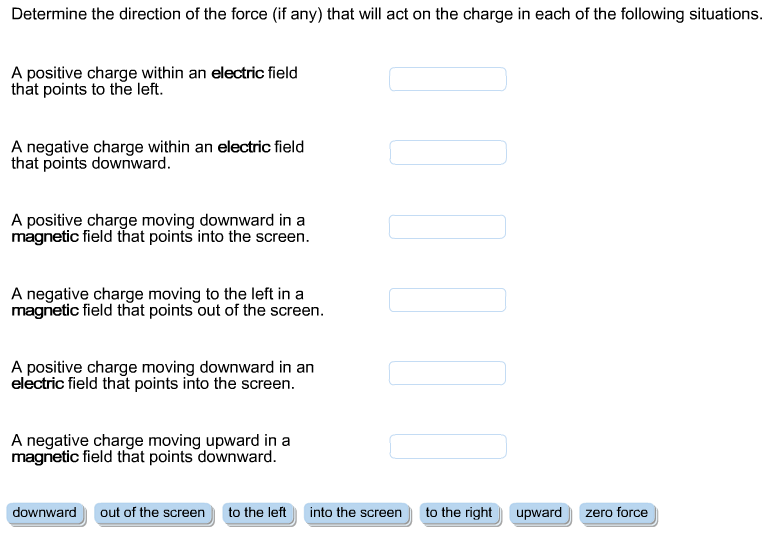Click answer box for electric field into the screen
Screen dimensions: 779x539
[447, 373]
